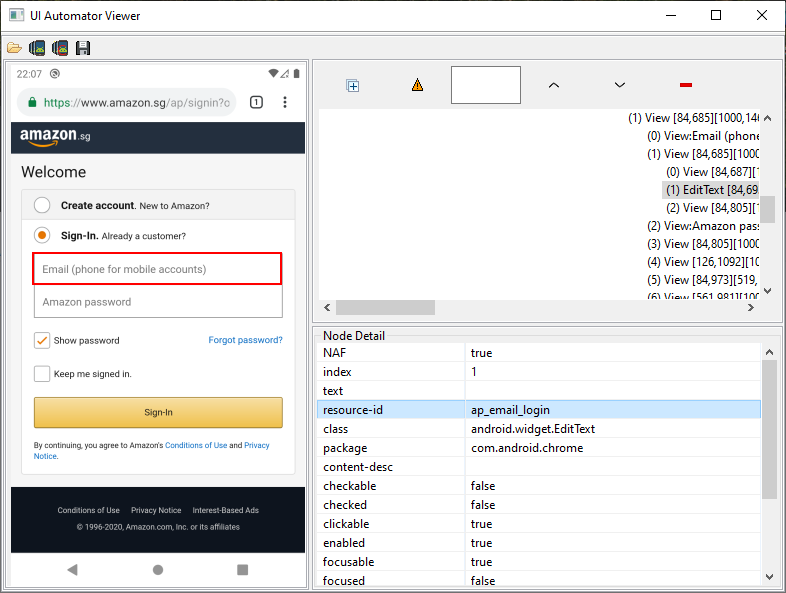
Task: Tap the Chrome tab count icon
Action: click(x=256, y=102)
